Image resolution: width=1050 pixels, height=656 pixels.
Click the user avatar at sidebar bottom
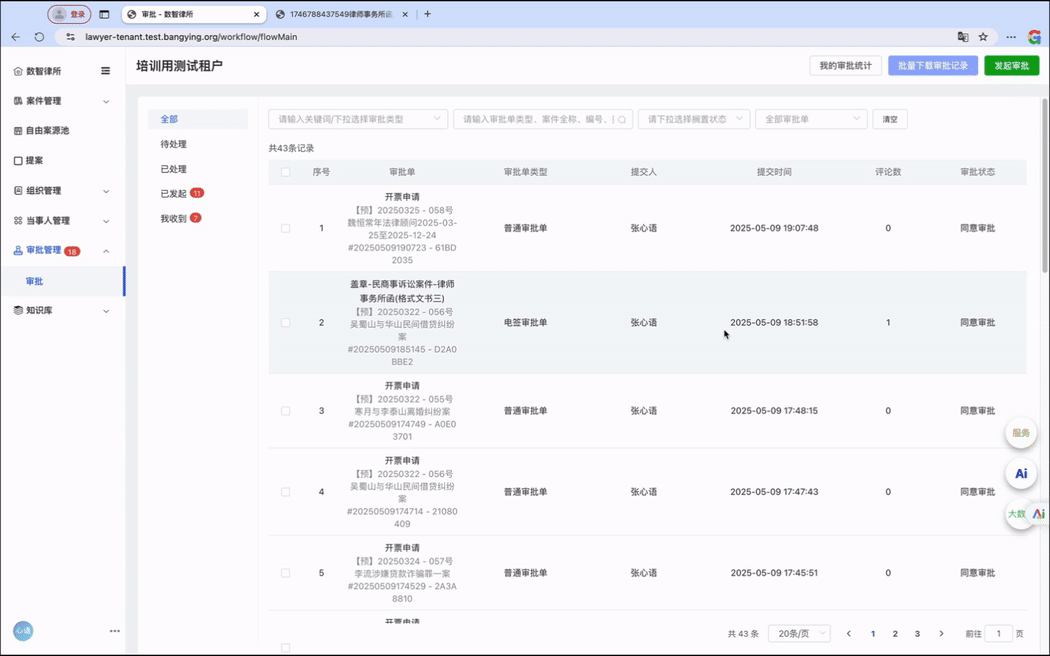[x=23, y=631]
